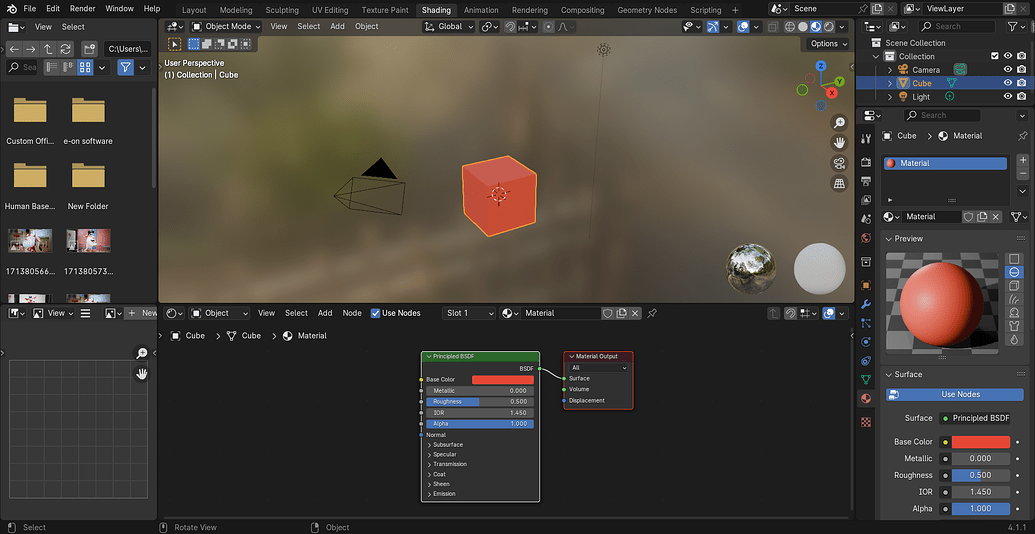Select the Render properties tab icon
The width and height of the screenshot is (1035, 534).
[866, 162]
